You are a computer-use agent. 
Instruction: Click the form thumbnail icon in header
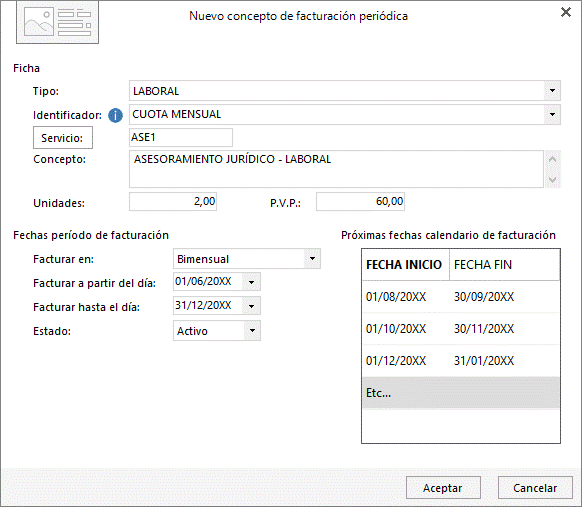(58, 22)
